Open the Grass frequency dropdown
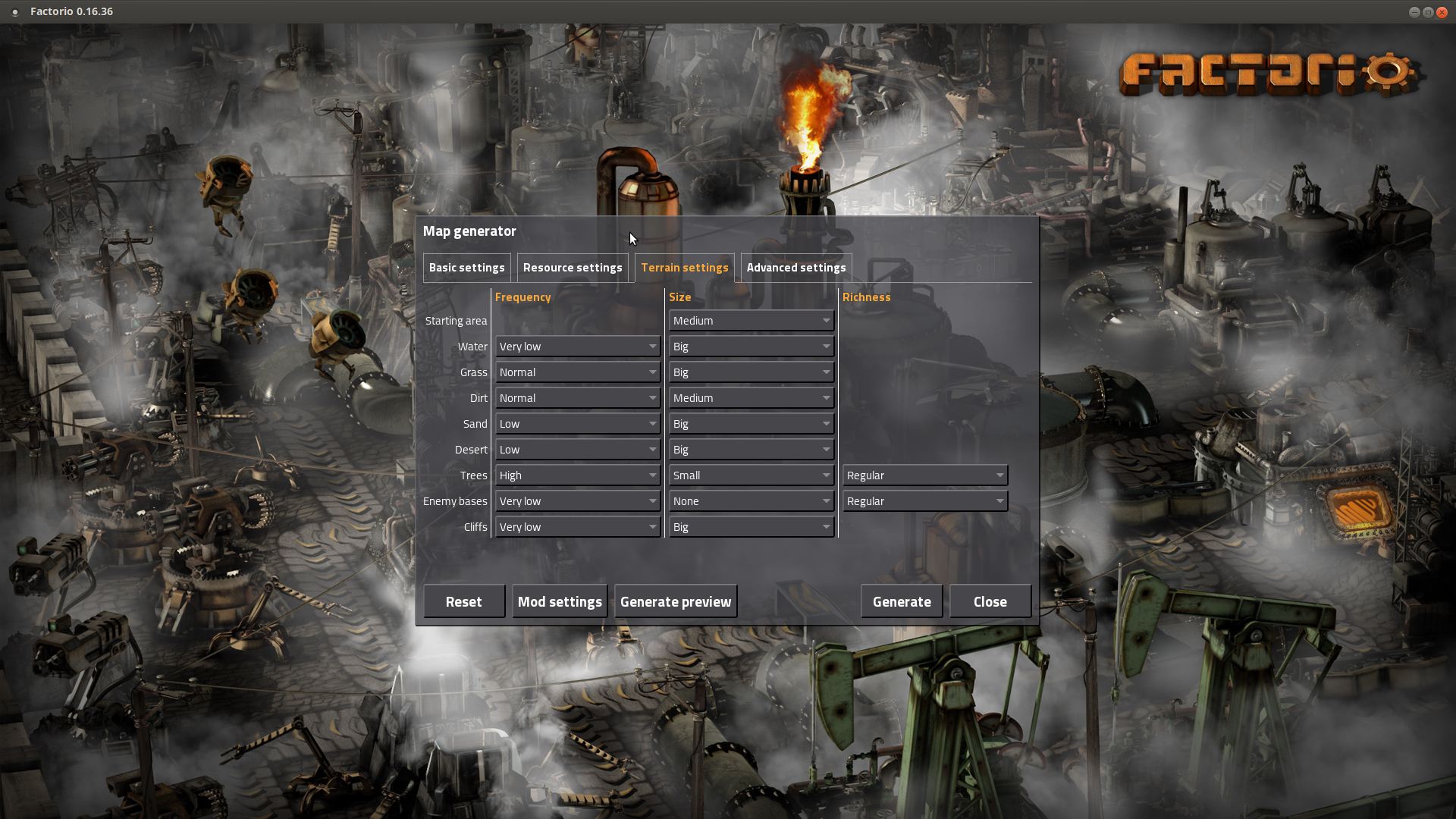This screenshot has height=819, width=1456. coord(577,372)
